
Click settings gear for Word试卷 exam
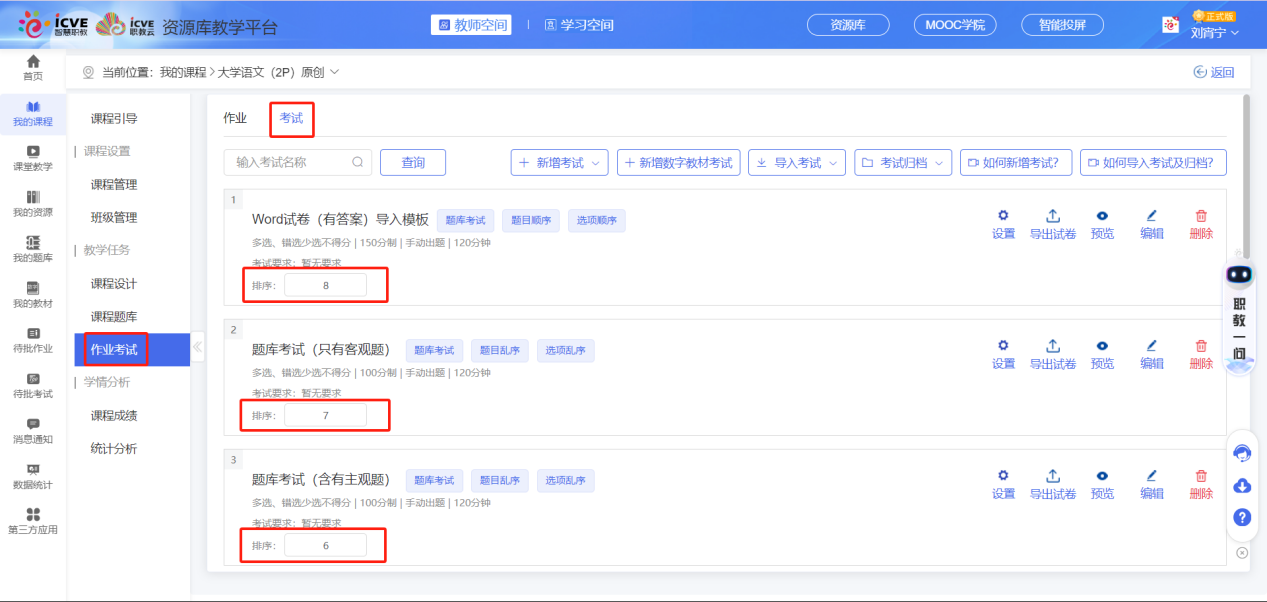pos(1003,224)
